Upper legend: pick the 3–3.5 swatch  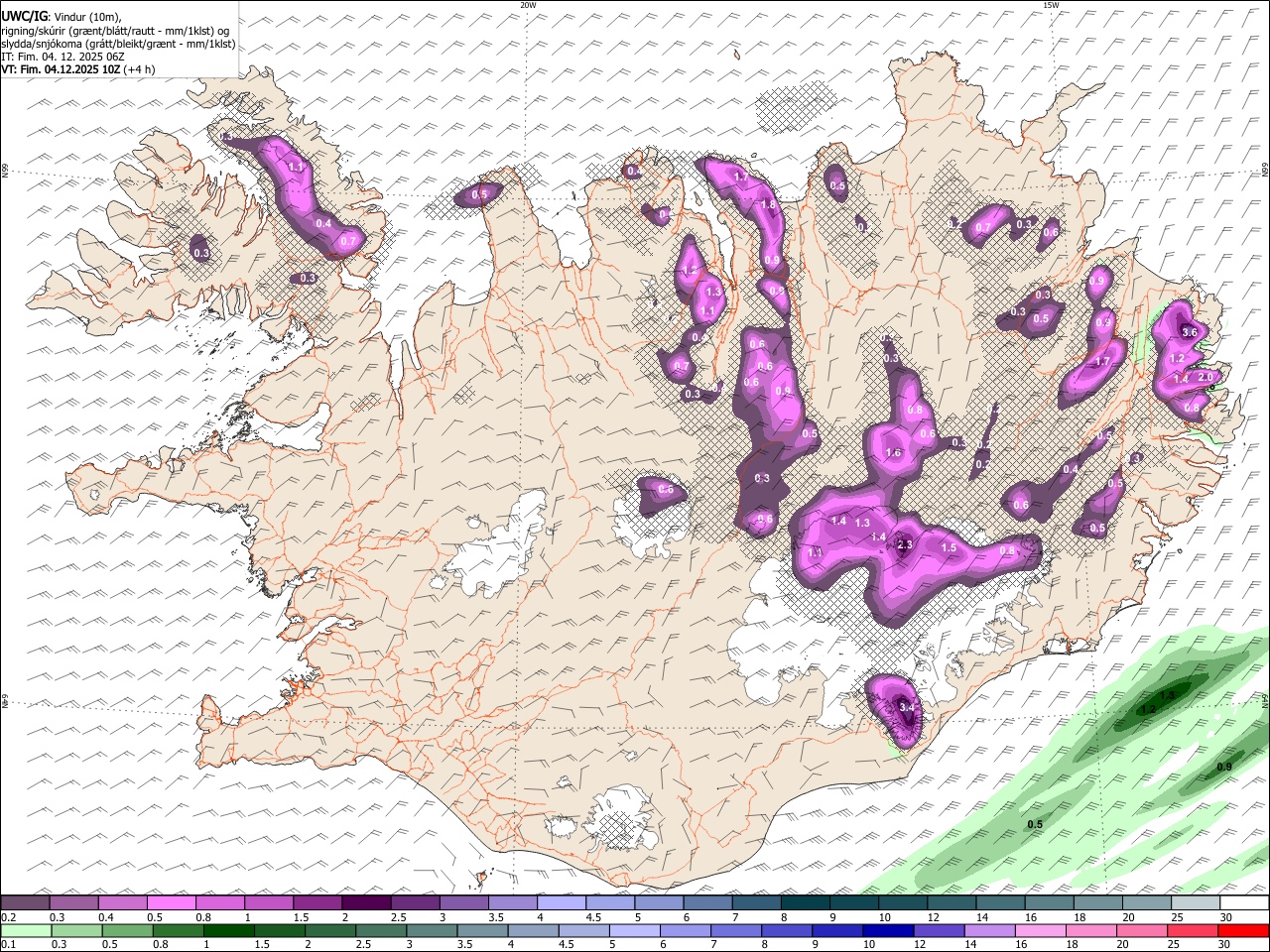(x=462, y=903)
